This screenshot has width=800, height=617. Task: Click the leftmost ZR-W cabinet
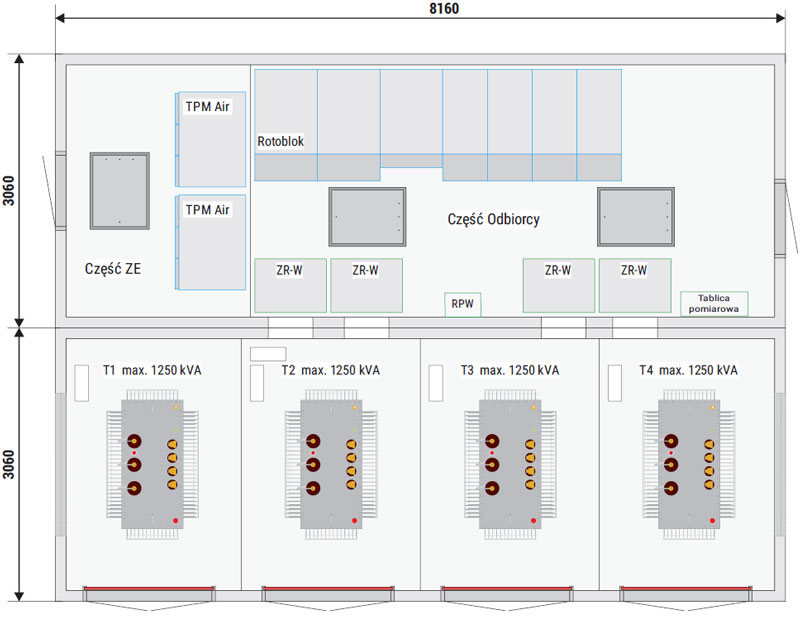pos(290,285)
